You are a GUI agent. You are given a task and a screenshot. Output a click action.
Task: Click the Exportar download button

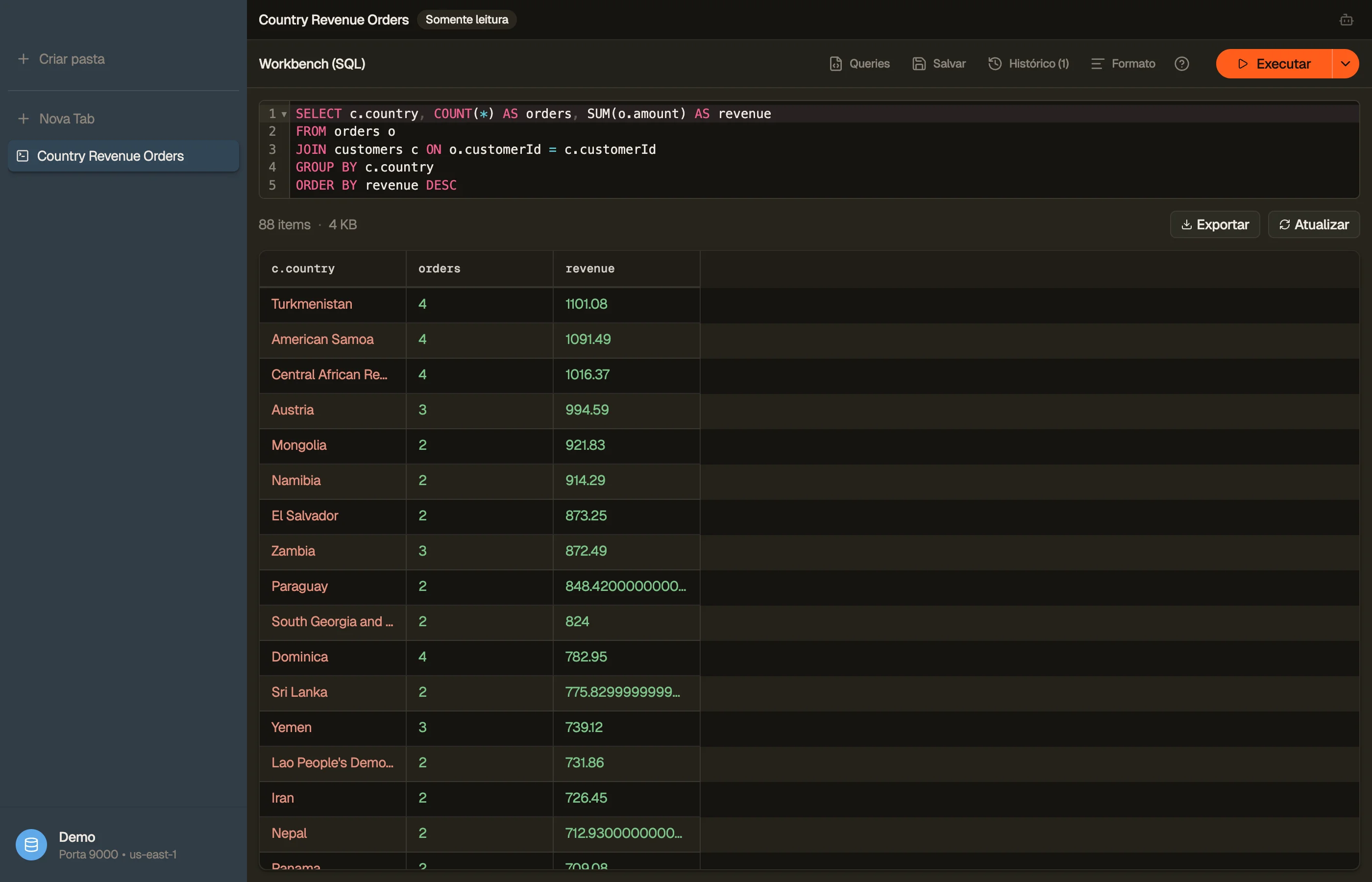click(1215, 224)
